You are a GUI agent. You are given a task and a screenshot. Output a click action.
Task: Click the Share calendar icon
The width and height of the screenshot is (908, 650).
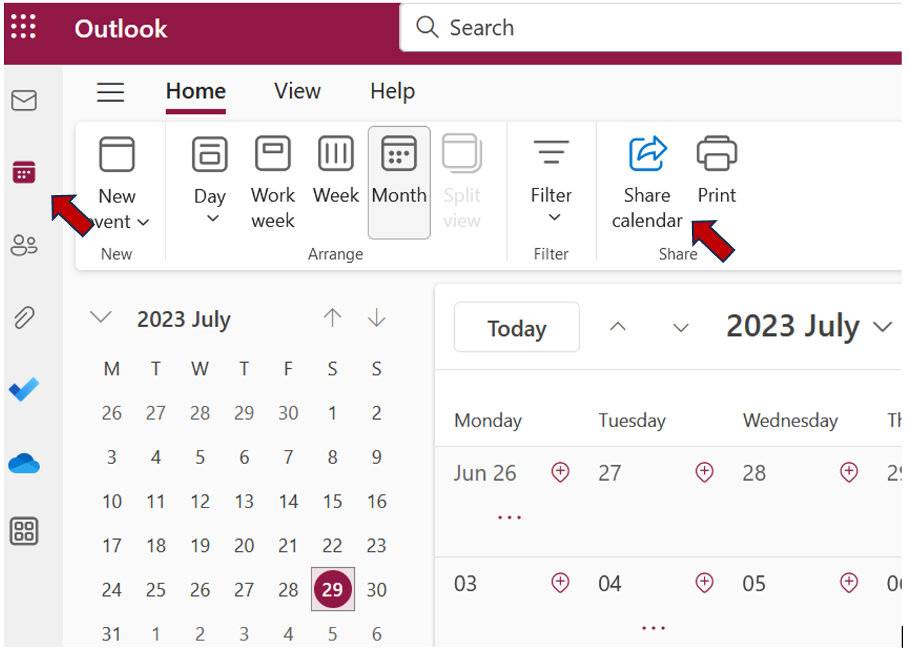point(647,156)
